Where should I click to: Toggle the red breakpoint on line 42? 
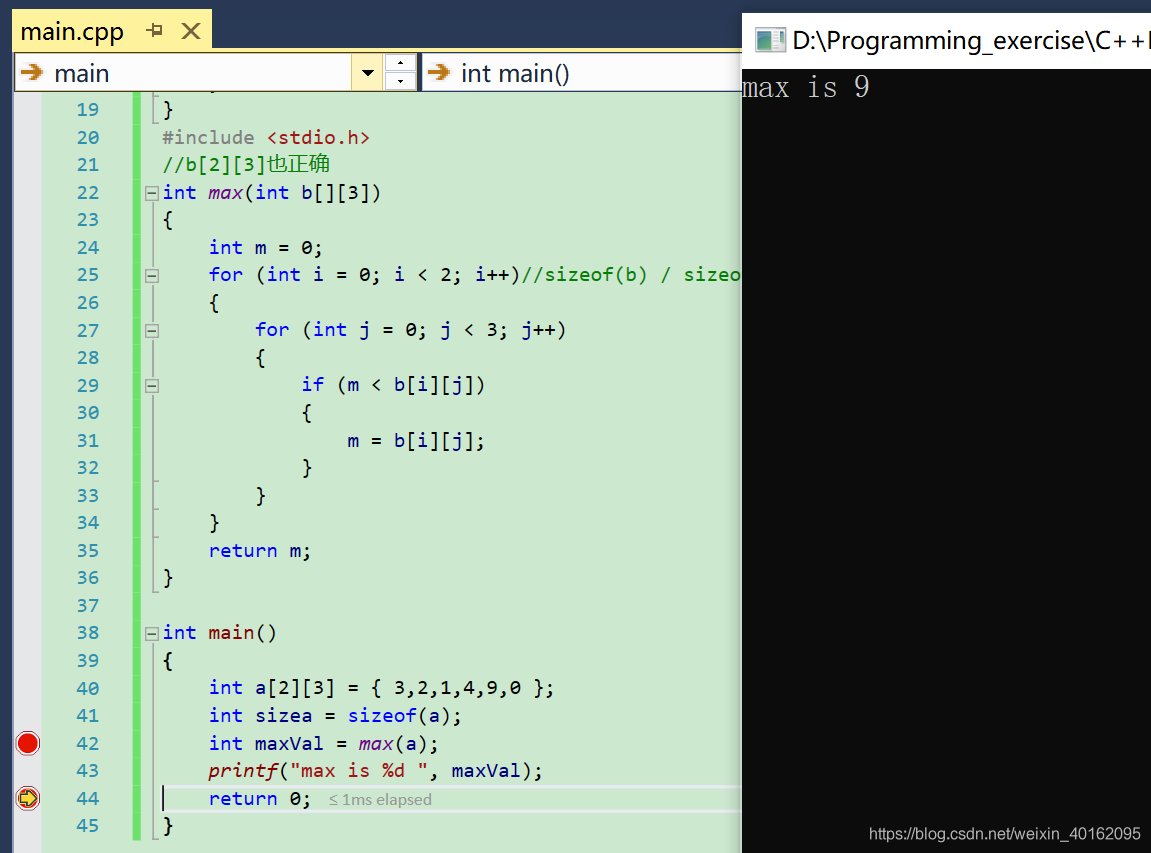pyautogui.click(x=28, y=744)
